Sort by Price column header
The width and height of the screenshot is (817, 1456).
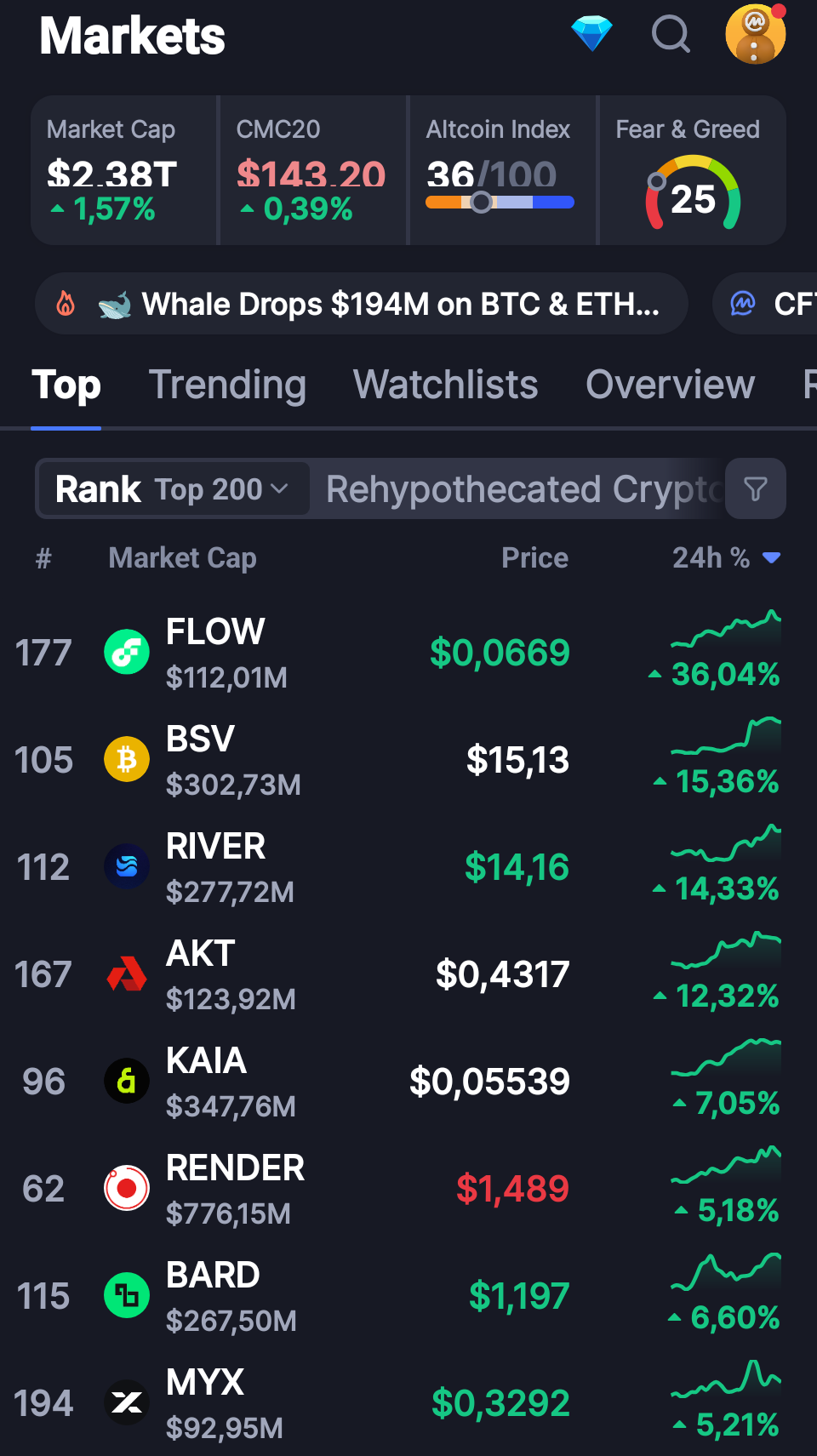pyautogui.click(x=534, y=557)
